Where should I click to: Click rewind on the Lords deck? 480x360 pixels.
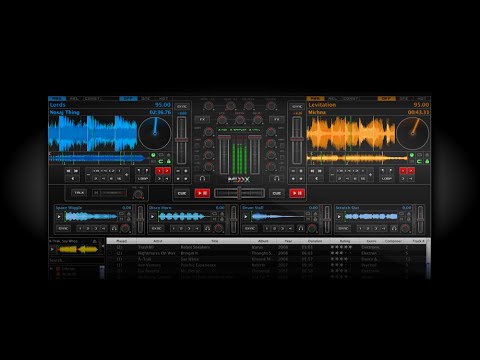tap(68, 171)
